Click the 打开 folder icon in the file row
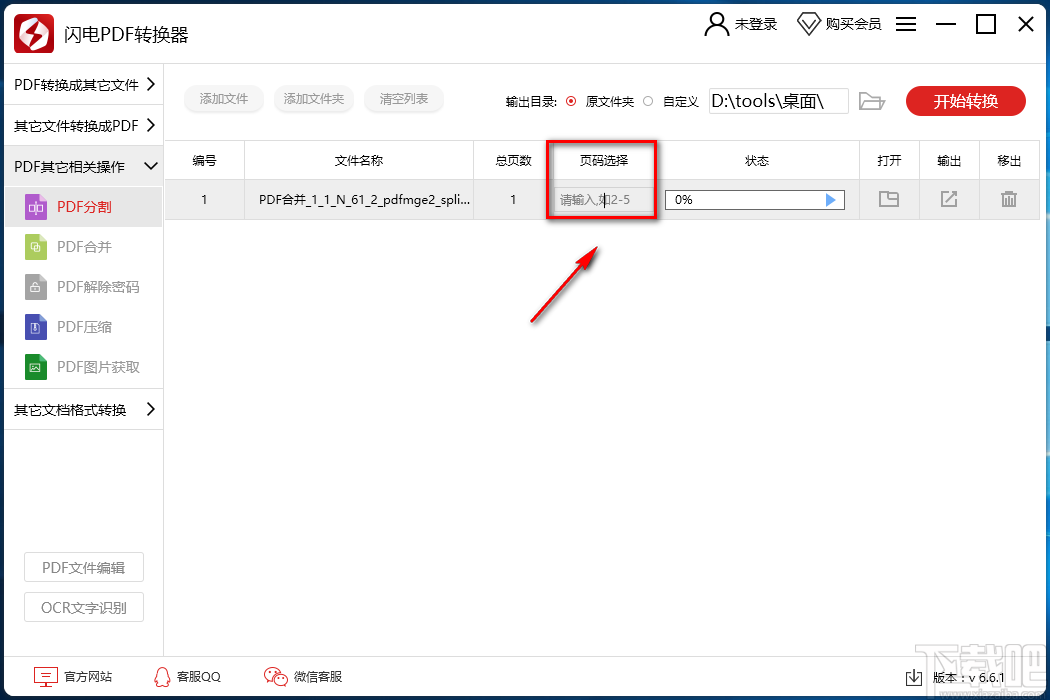Viewport: 1050px width, 700px height. (888, 199)
